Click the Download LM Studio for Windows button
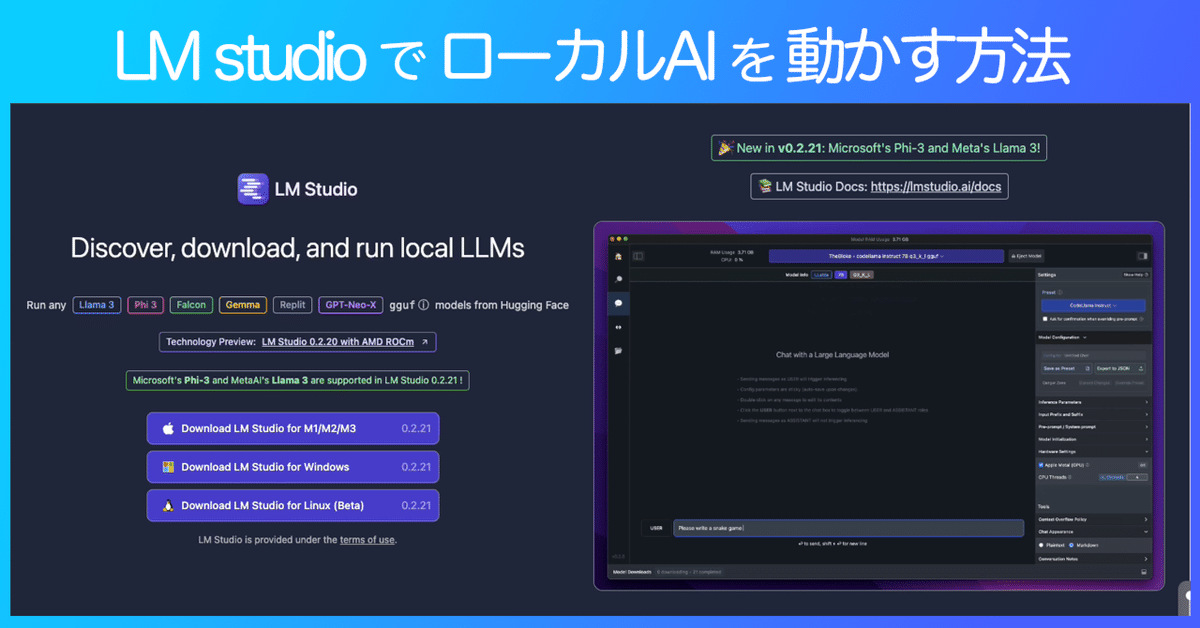The width and height of the screenshot is (1200, 628). pyautogui.click(x=292, y=466)
